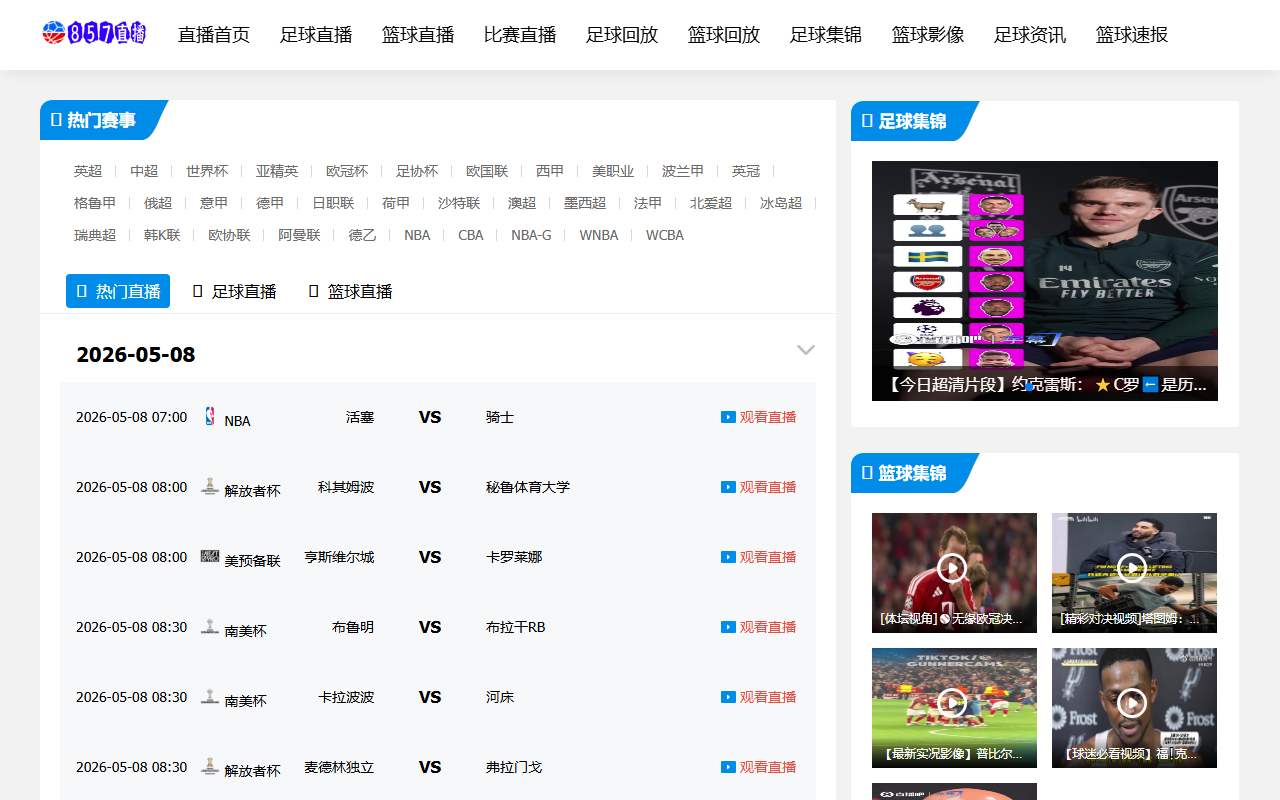Viewport: 1280px width, 800px height.
Task: Open 篮球回放 in top navigation
Action: click(724, 35)
